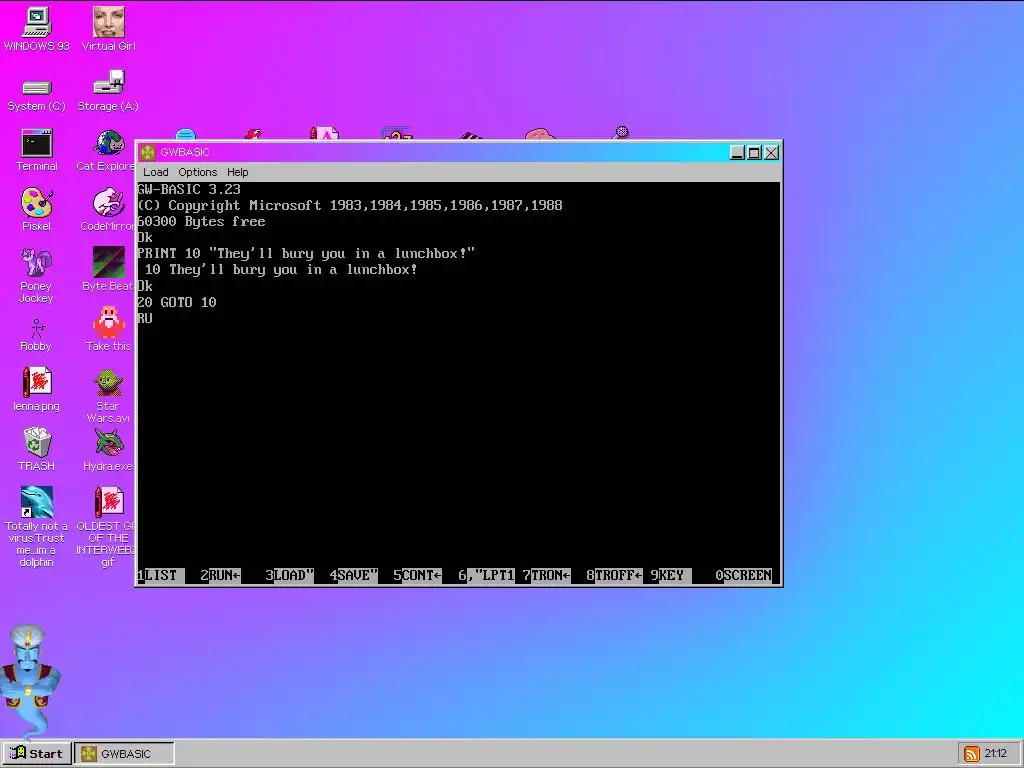
Task: Open the Totally not a virus dolphin icon
Action: click(x=37, y=526)
